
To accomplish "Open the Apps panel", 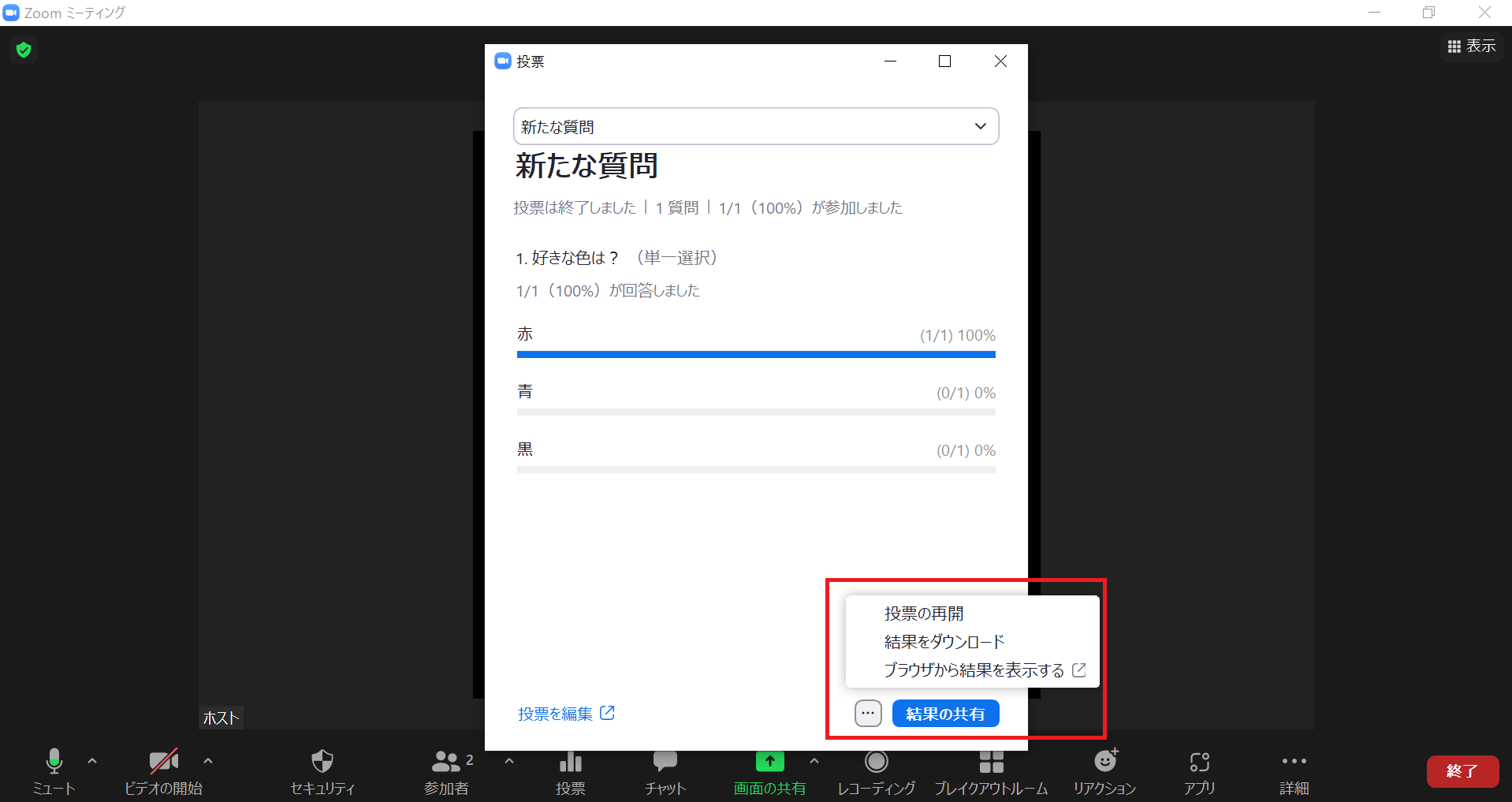I will (1199, 770).
